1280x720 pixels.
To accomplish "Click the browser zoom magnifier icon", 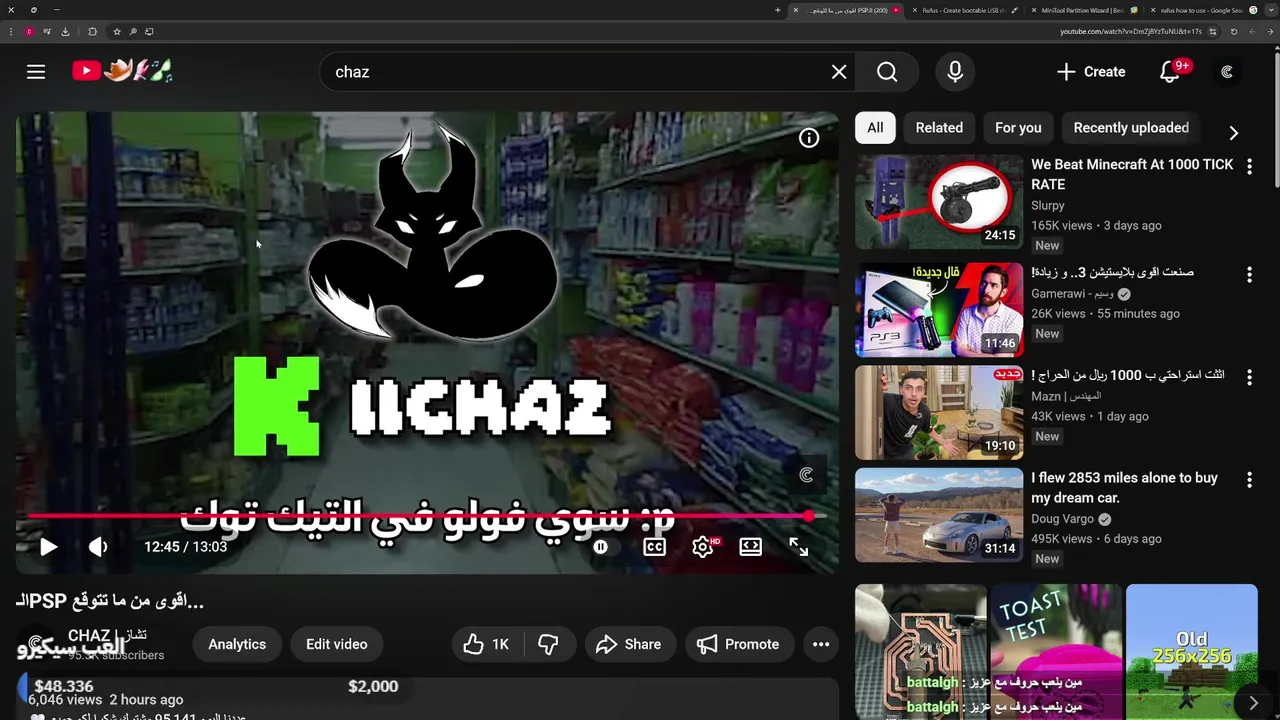I will (x=133, y=32).
